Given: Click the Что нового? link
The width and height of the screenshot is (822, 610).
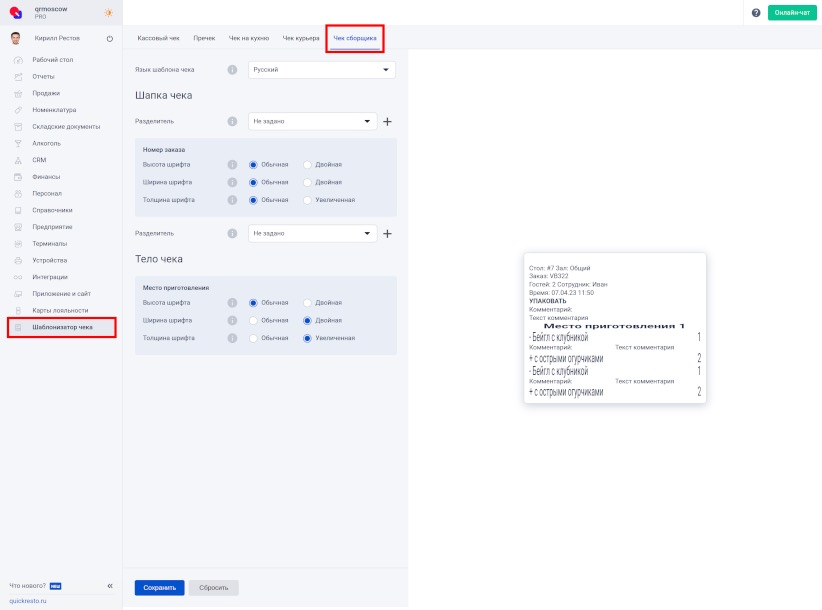Looking at the screenshot, I should (x=27, y=586).
